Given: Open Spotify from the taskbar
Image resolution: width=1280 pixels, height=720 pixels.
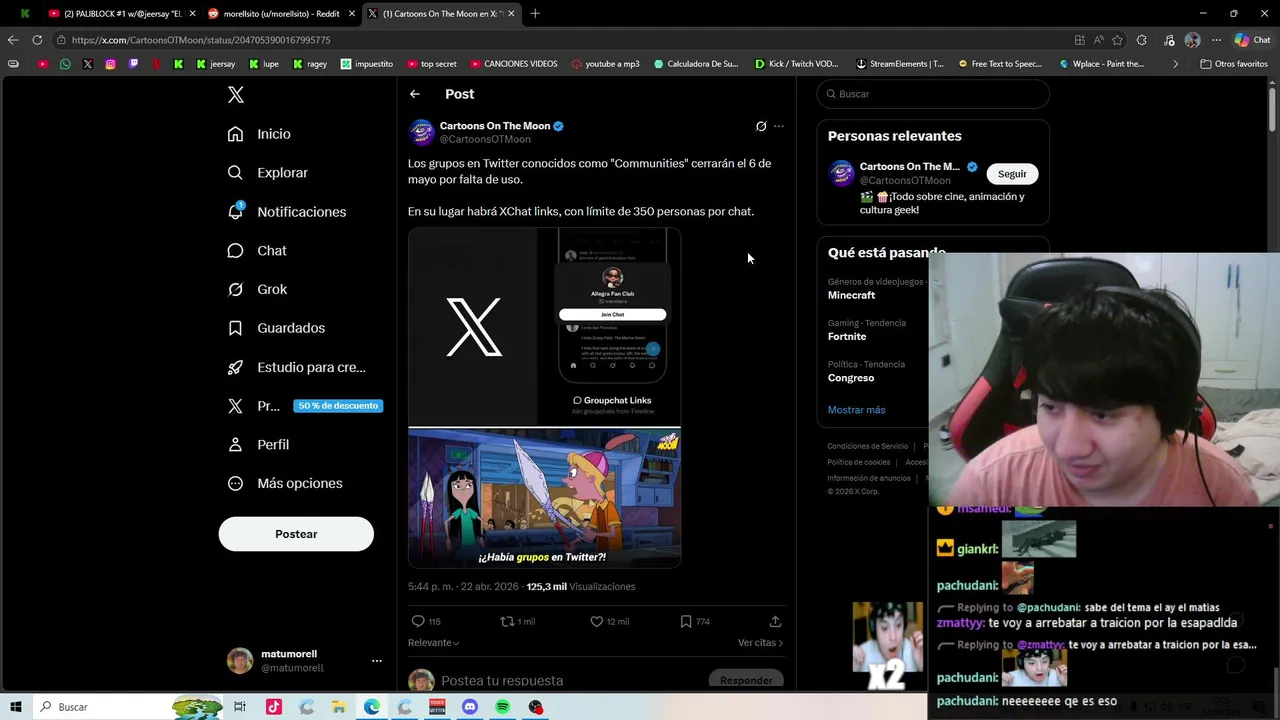Looking at the screenshot, I should (x=503, y=707).
